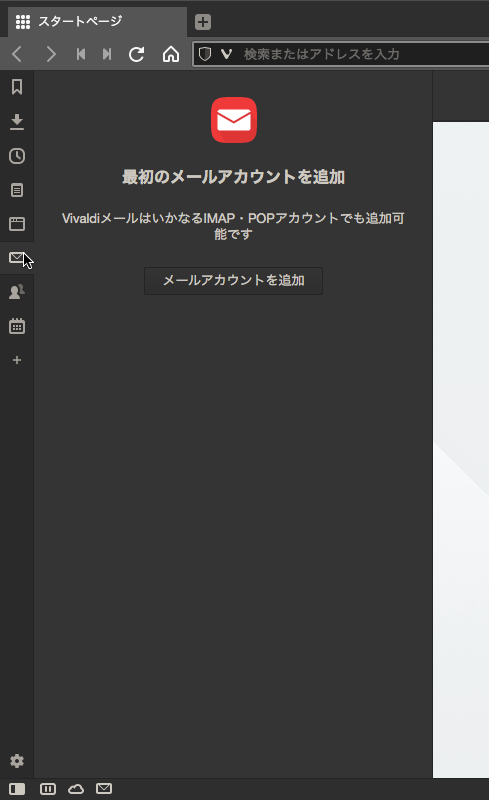Click the rewind navigation button
The width and height of the screenshot is (489, 800).
[x=81, y=54]
